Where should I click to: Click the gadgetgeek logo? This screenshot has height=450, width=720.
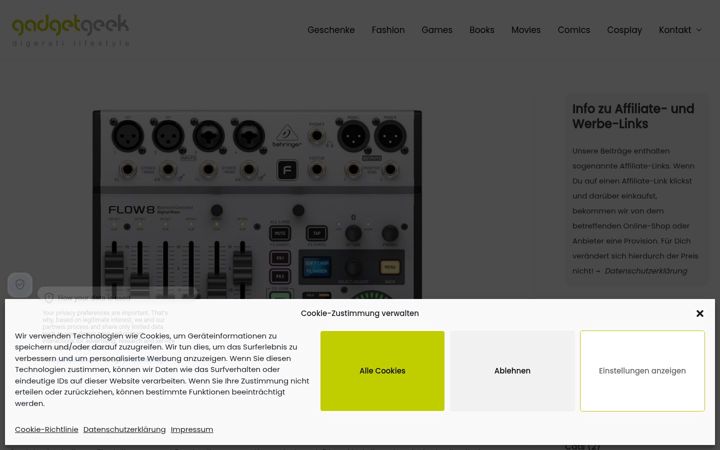click(x=70, y=30)
